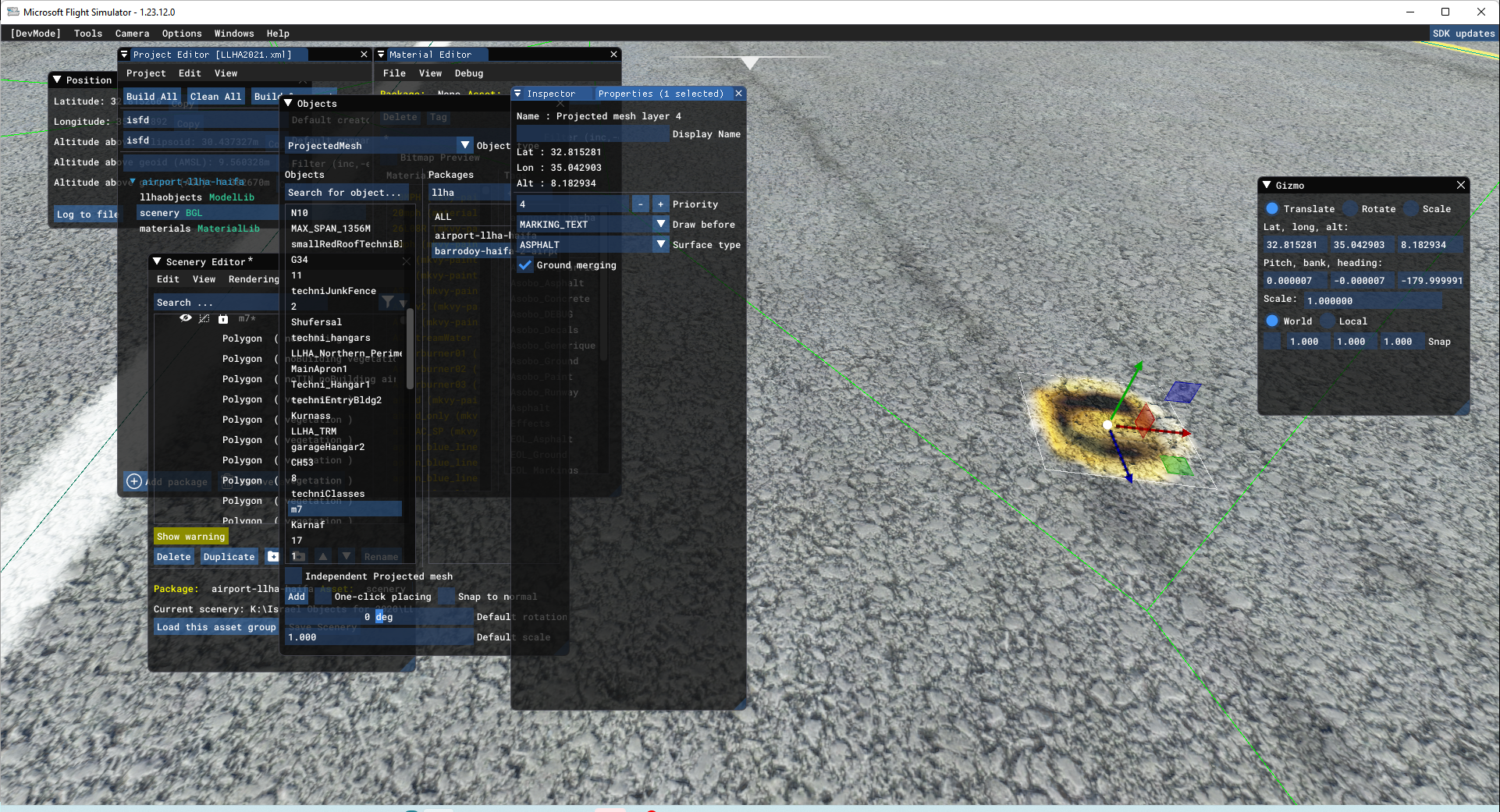Click the blue axis arrow of gizmo
Viewport: 1500px width, 812px height.
(1128, 477)
